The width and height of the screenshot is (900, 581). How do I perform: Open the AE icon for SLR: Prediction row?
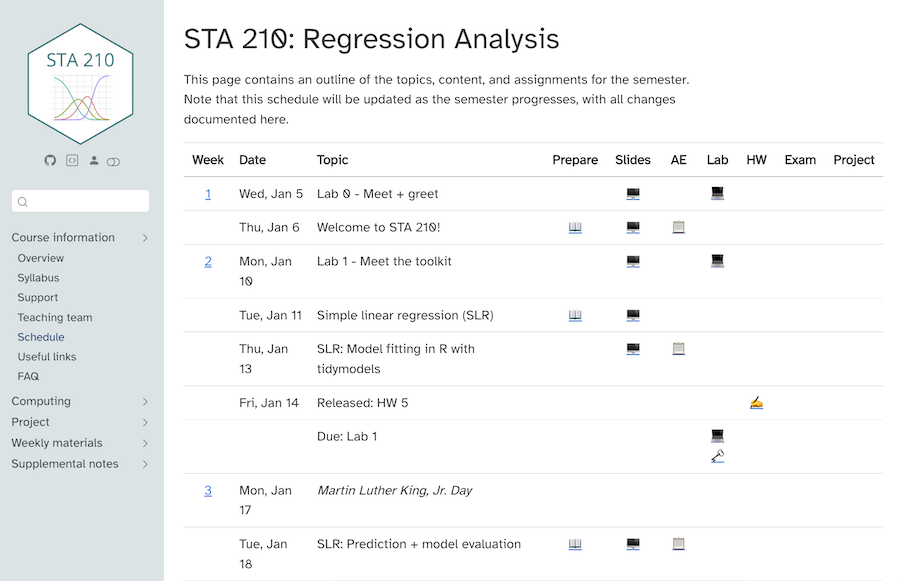[x=679, y=545]
